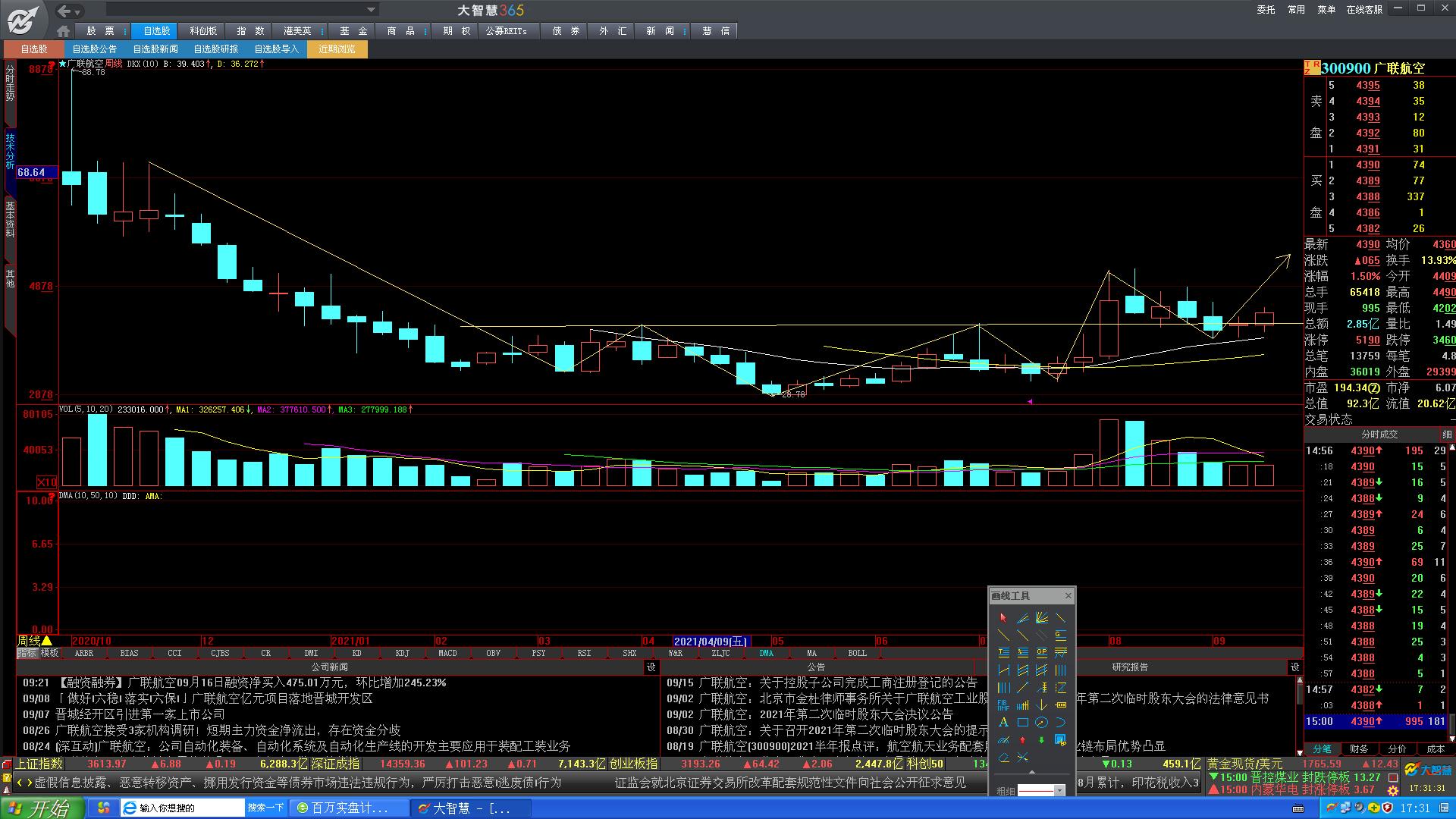Select the red arrow pointer tool
The image size is (1456, 819).
click(1003, 618)
